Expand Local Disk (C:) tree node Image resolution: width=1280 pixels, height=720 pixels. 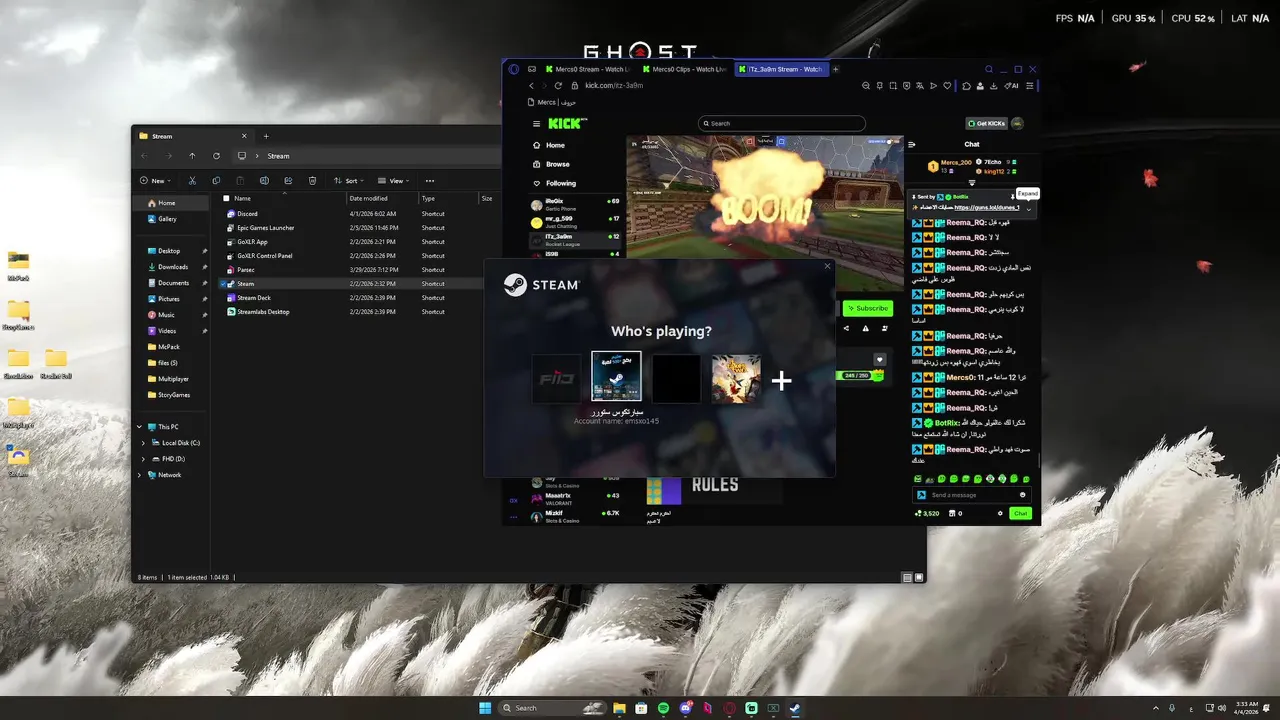143,443
